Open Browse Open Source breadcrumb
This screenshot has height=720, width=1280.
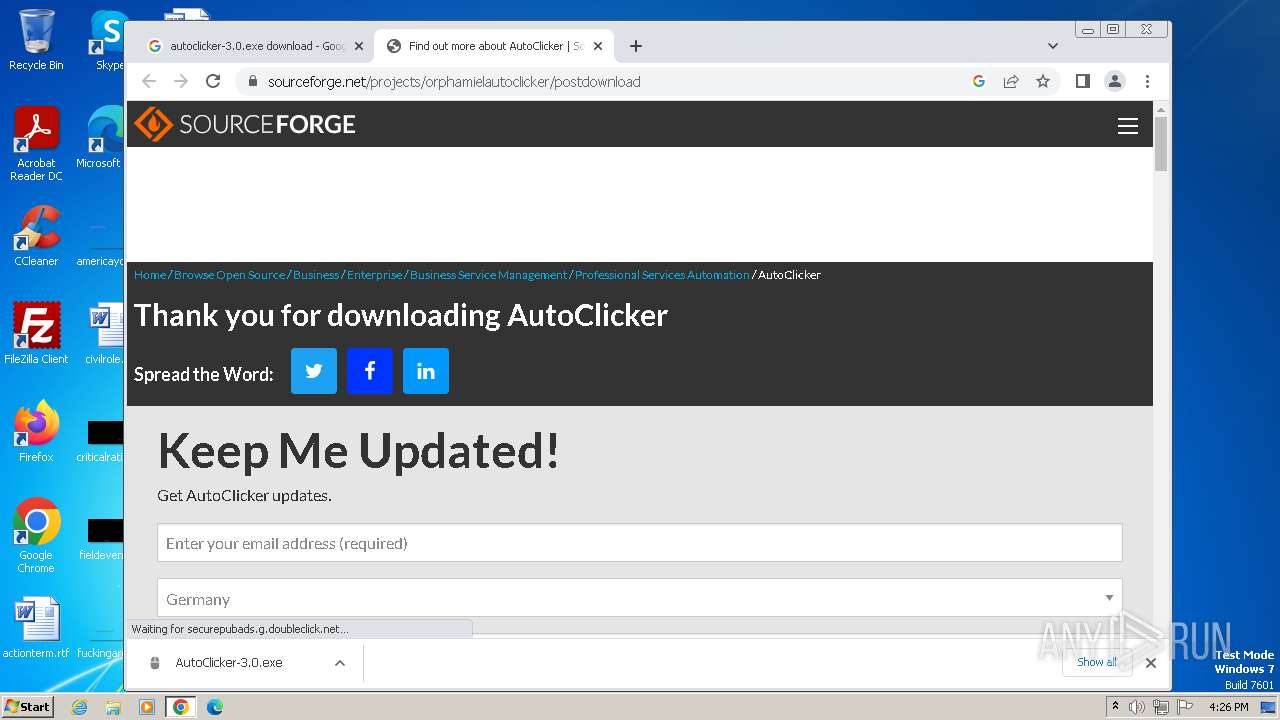click(x=230, y=275)
